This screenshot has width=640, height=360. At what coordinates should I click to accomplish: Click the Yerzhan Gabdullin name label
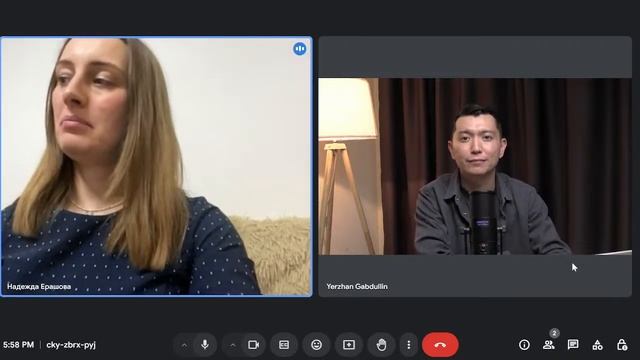[x=357, y=287]
